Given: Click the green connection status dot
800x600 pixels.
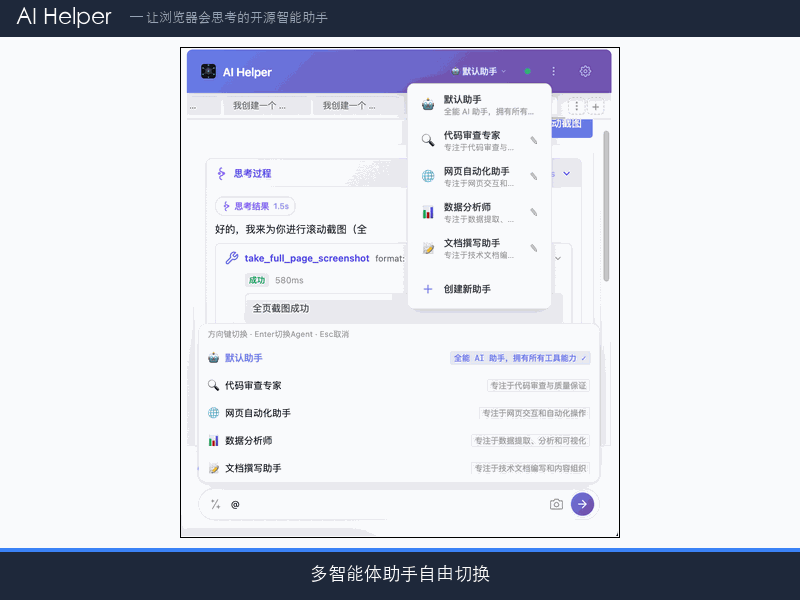Looking at the screenshot, I should click(x=528, y=71).
